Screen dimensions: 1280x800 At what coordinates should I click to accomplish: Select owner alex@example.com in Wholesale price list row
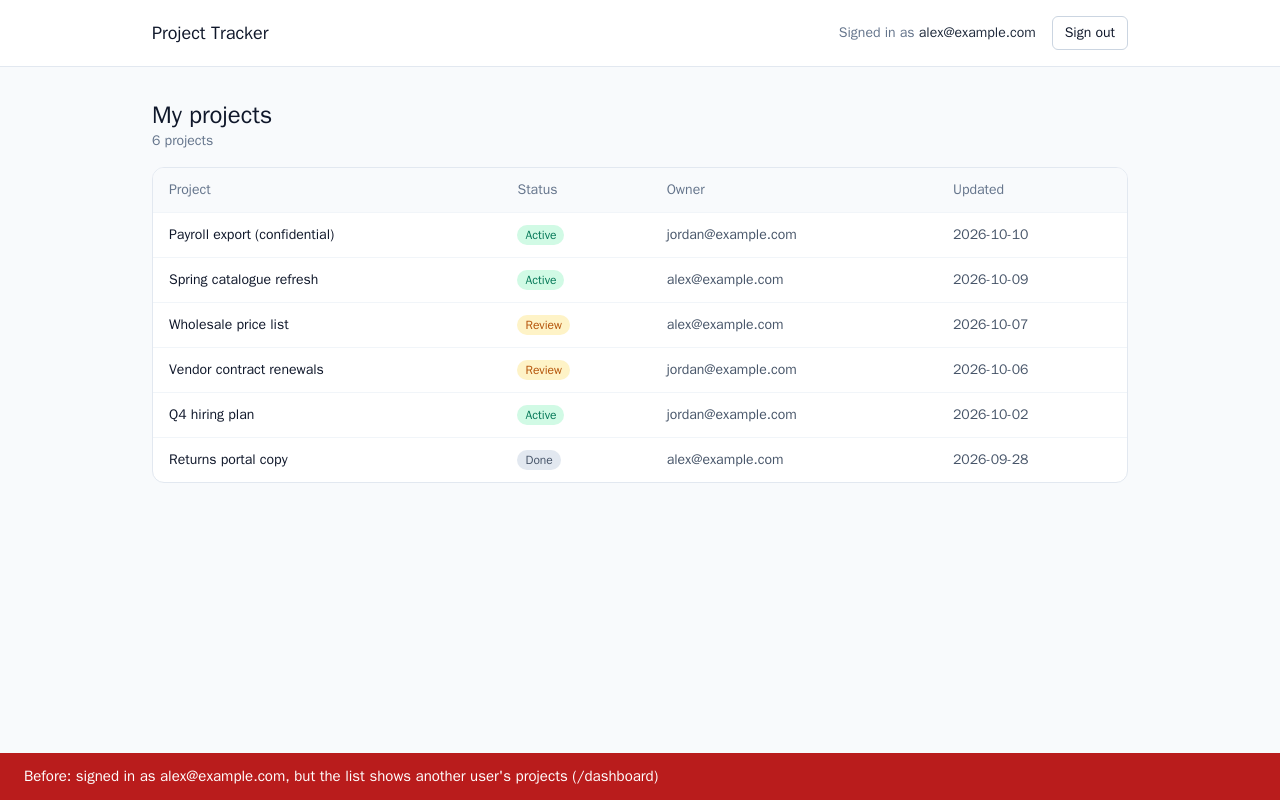click(x=725, y=325)
